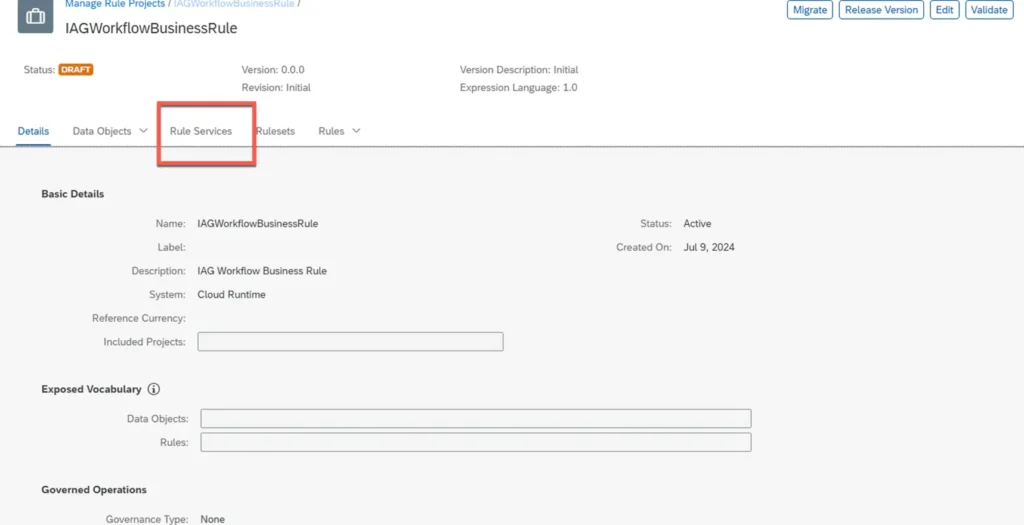This screenshot has width=1024, height=525.
Task: Click the Edit button
Action: (943, 10)
